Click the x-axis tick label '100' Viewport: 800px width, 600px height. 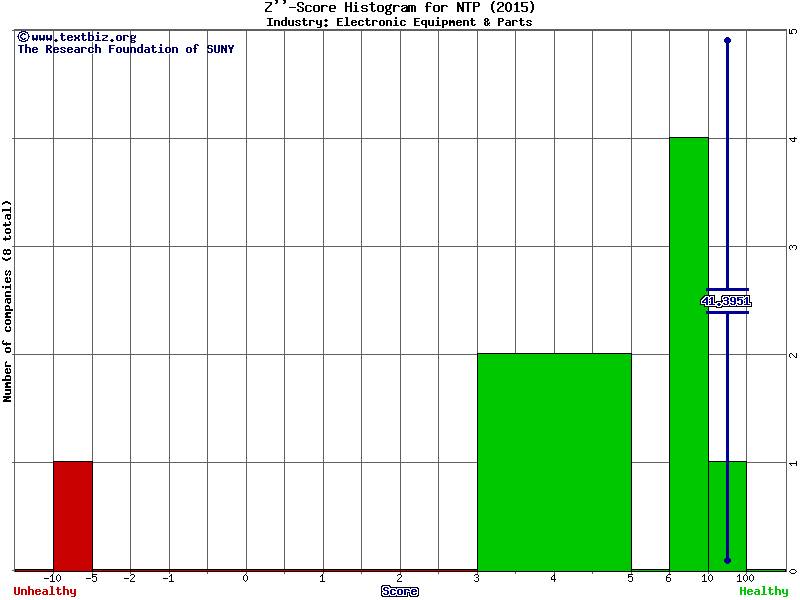pos(745,578)
